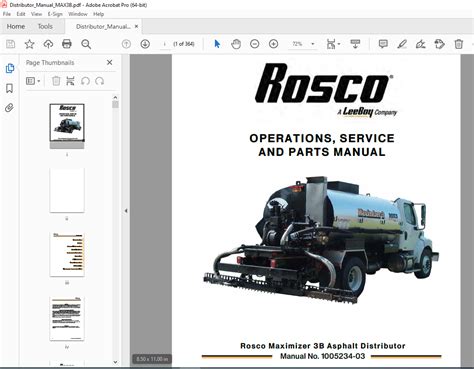Open thumbnails panel options dropdown
The image size is (474, 369).
[x=33, y=81]
